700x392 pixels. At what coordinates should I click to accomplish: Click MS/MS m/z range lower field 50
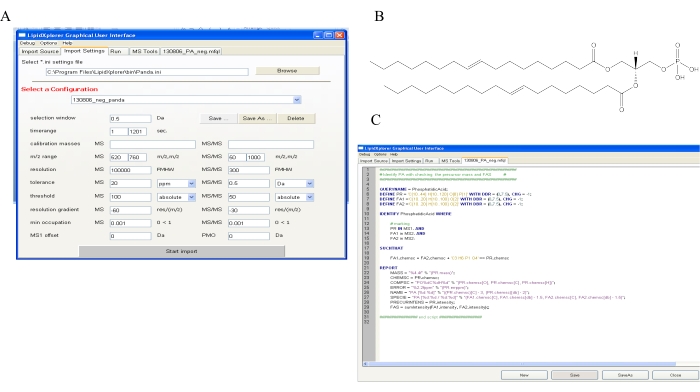click(237, 157)
